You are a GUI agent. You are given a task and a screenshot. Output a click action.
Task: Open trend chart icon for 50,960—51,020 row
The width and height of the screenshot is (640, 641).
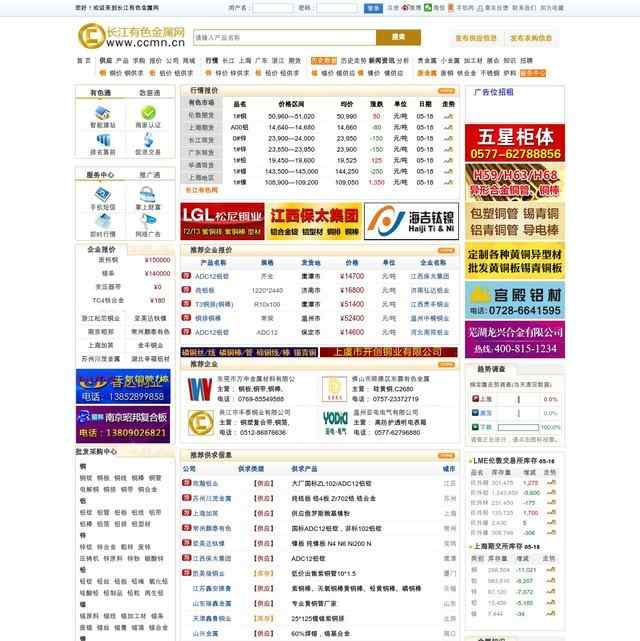tap(448, 117)
